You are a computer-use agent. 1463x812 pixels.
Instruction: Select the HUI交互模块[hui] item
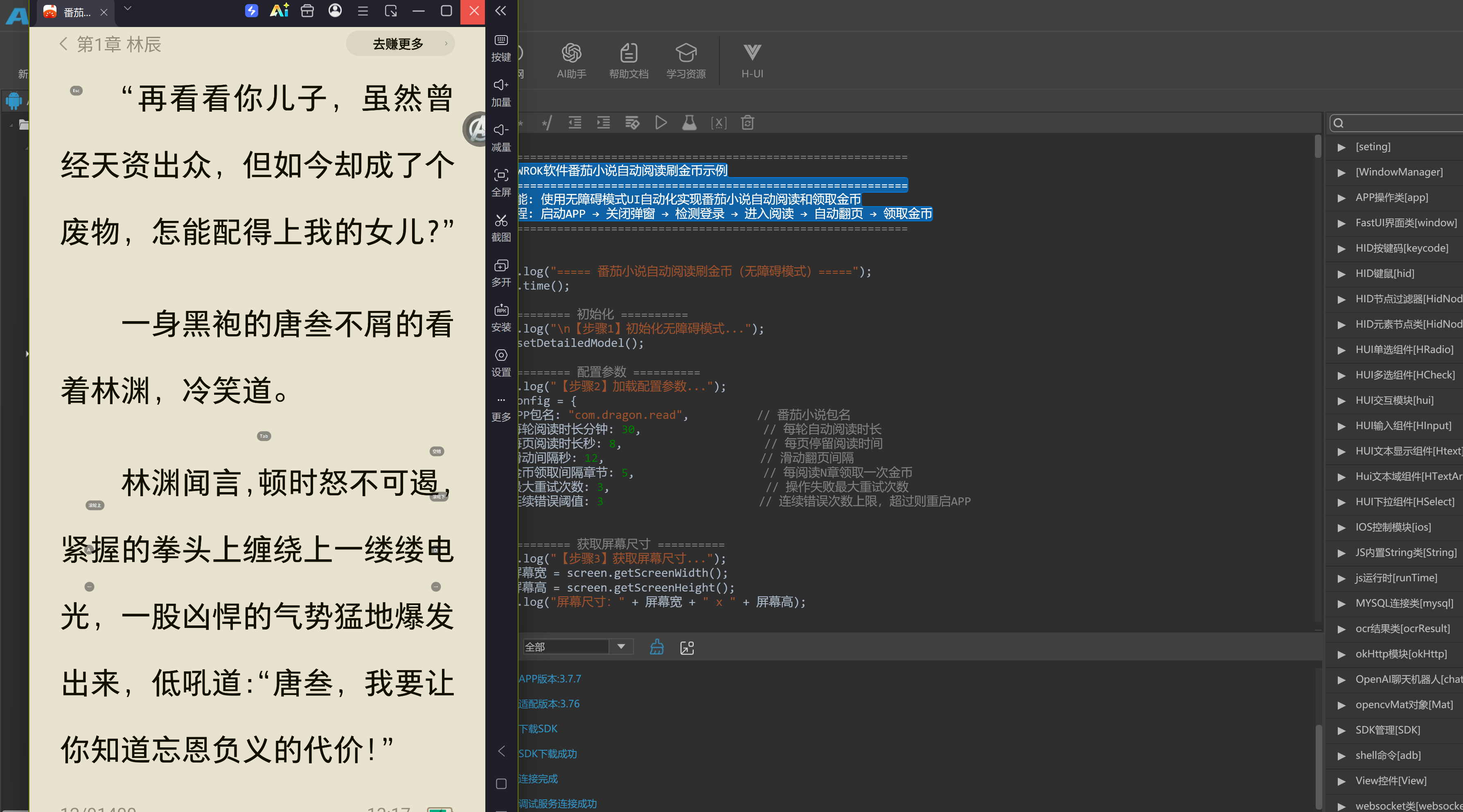(x=1394, y=400)
